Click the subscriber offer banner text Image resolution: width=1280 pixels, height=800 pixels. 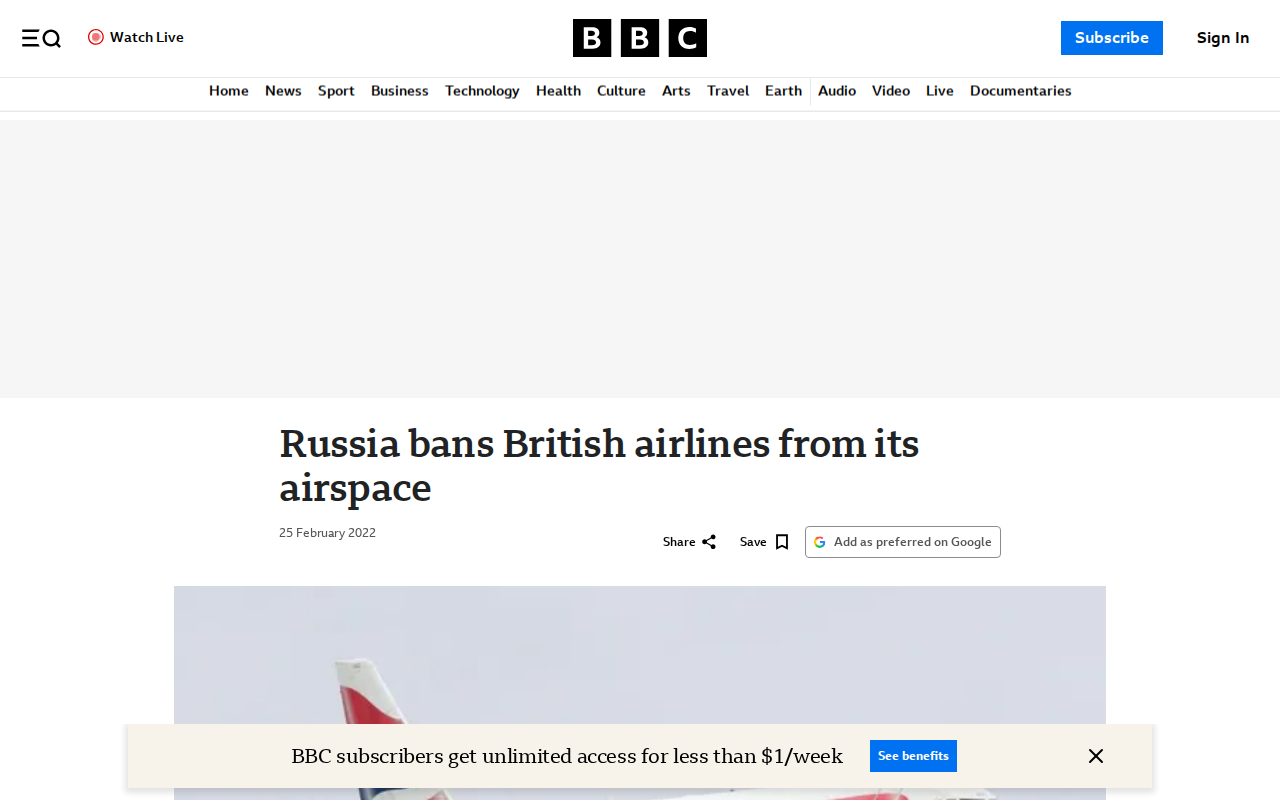click(567, 756)
